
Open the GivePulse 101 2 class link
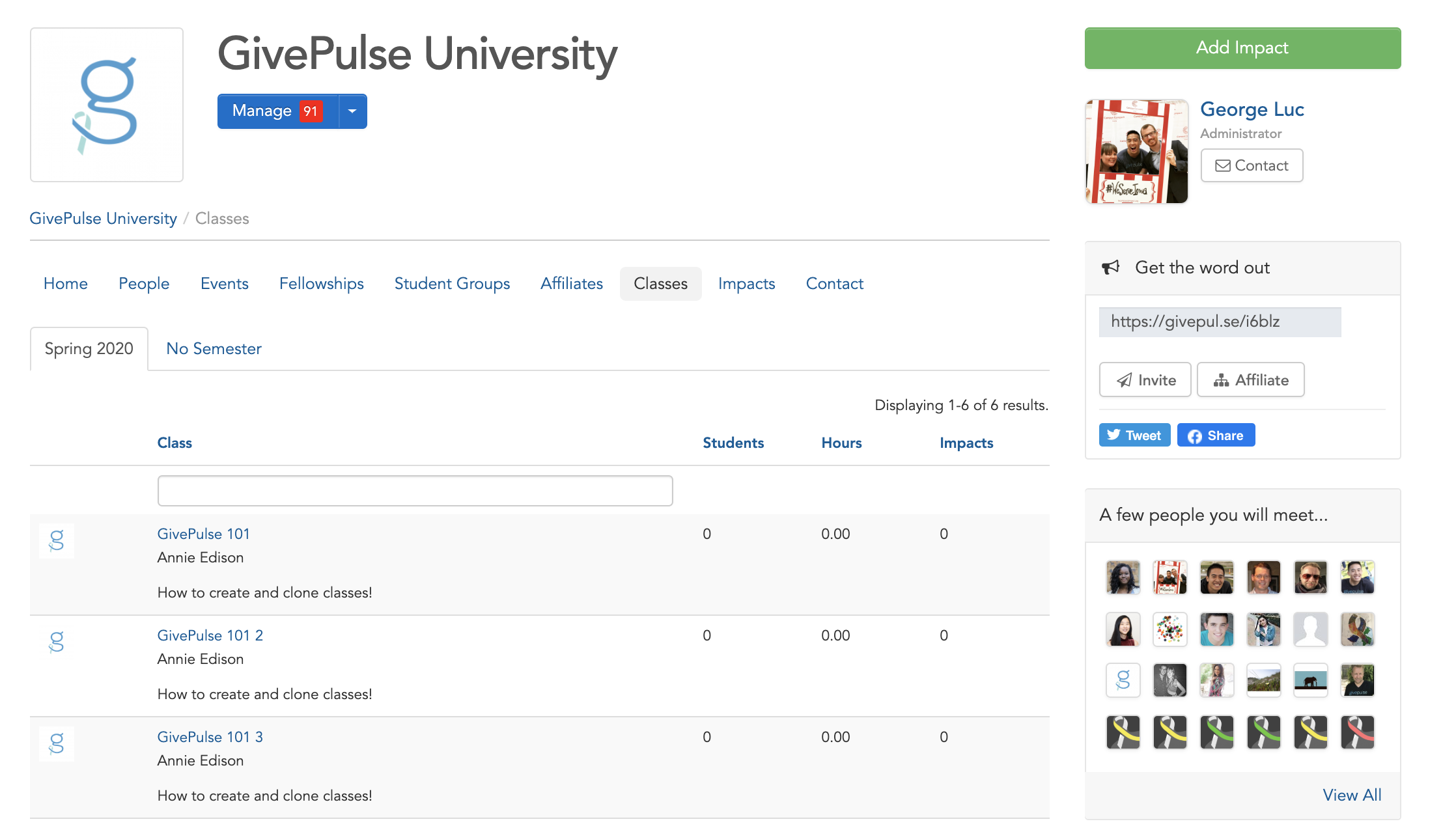210,636
